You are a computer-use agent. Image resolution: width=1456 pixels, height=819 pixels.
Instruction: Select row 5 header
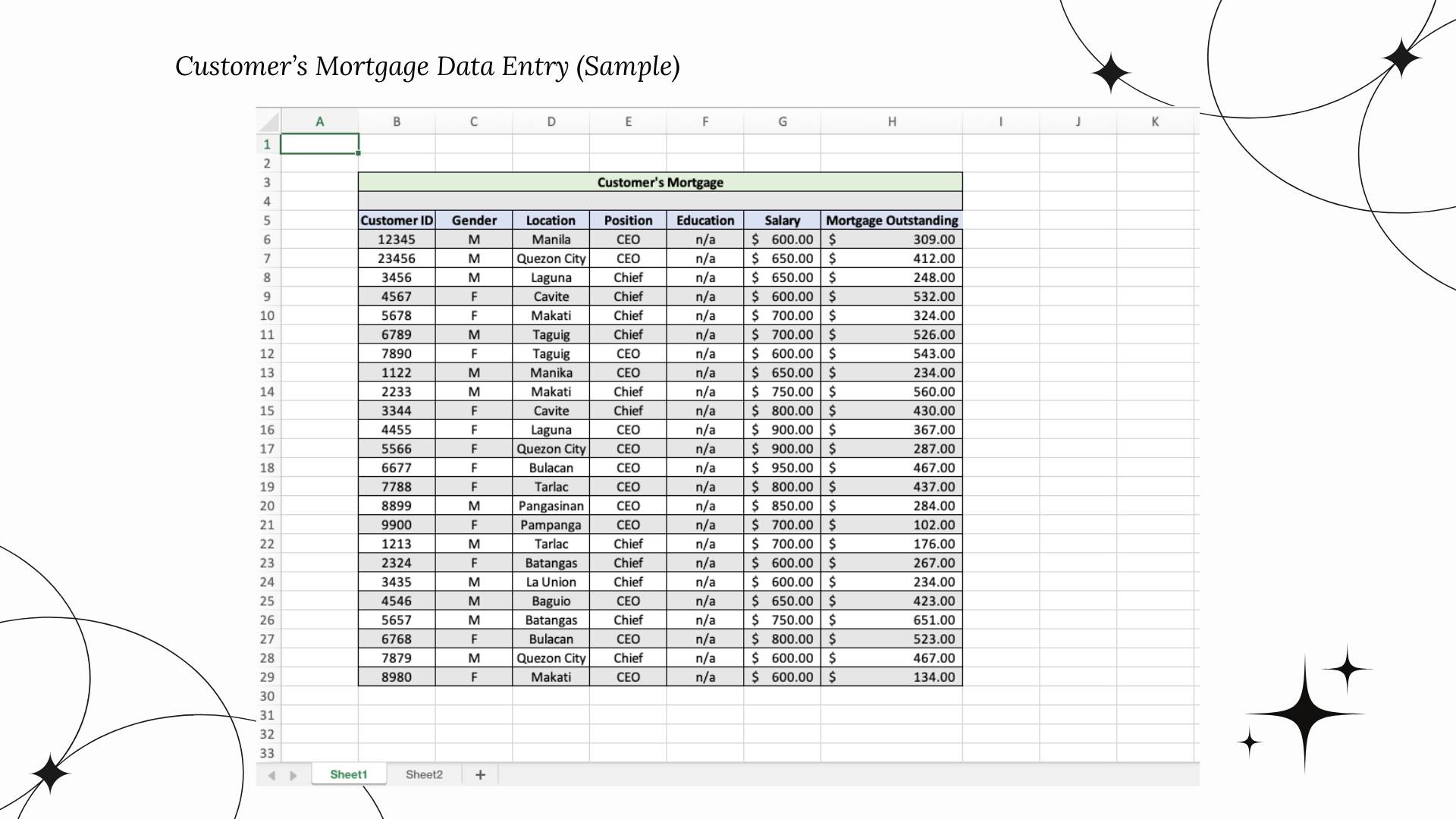pyautogui.click(x=267, y=221)
